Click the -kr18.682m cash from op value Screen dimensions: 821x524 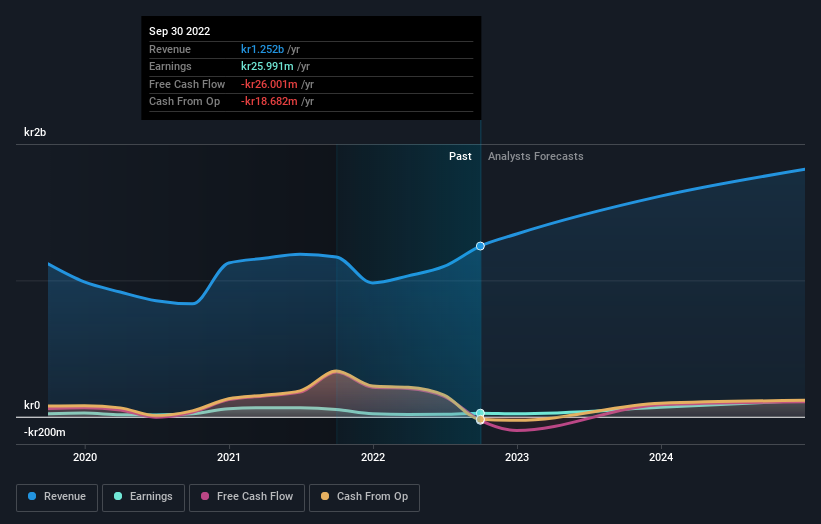coord(269,102)
